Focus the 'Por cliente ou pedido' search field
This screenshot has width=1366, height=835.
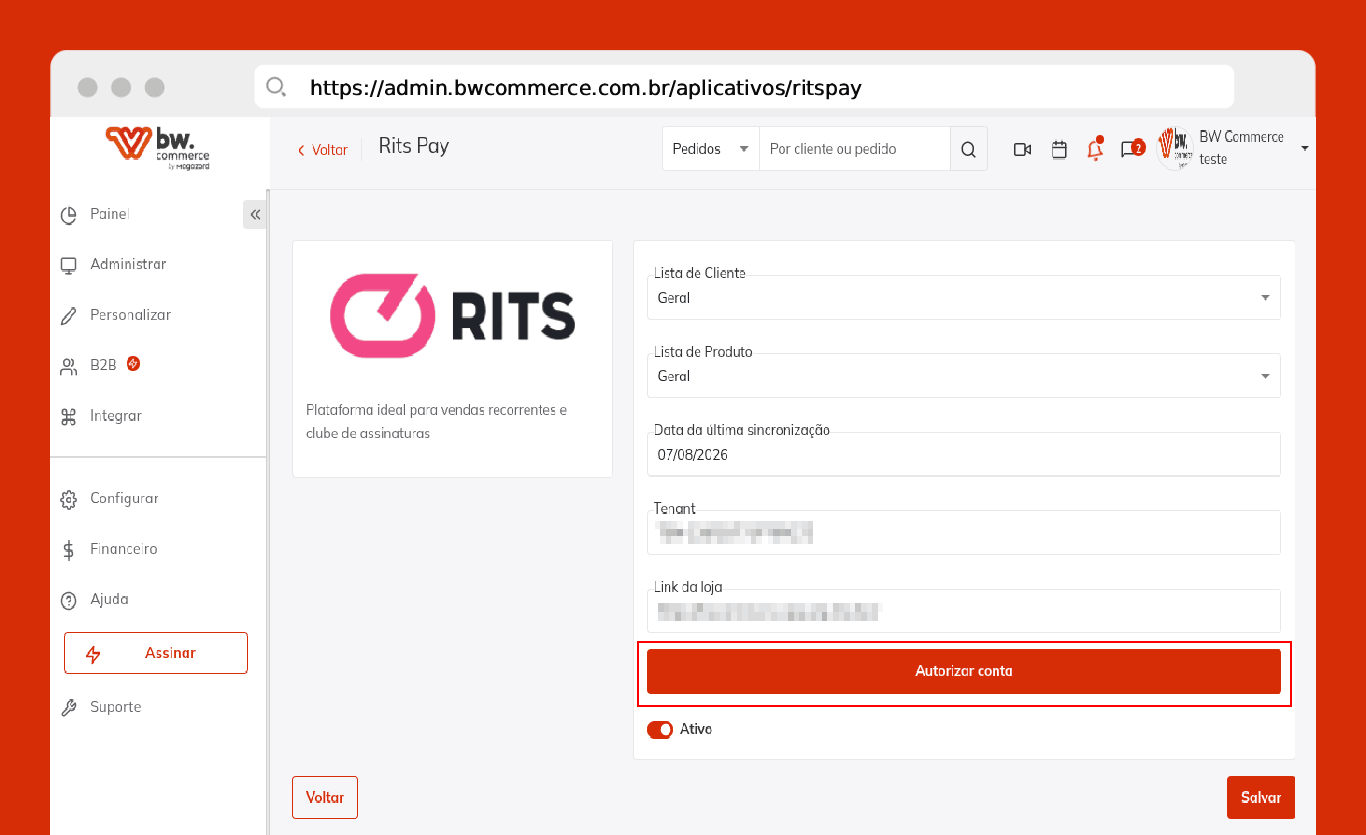tap(855, 149)
